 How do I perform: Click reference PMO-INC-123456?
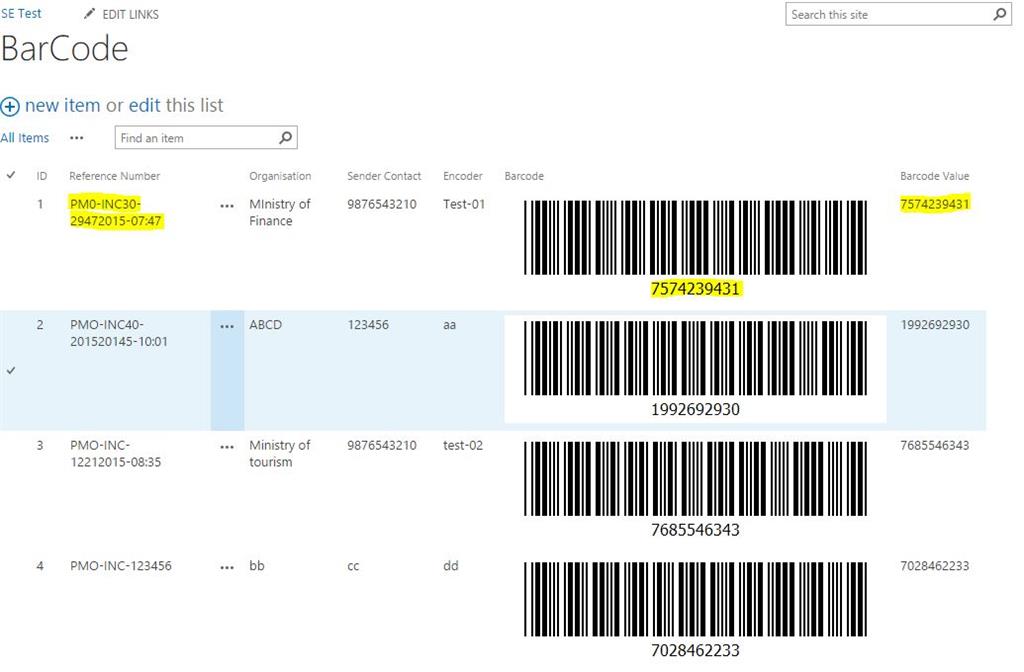point(121,566)
